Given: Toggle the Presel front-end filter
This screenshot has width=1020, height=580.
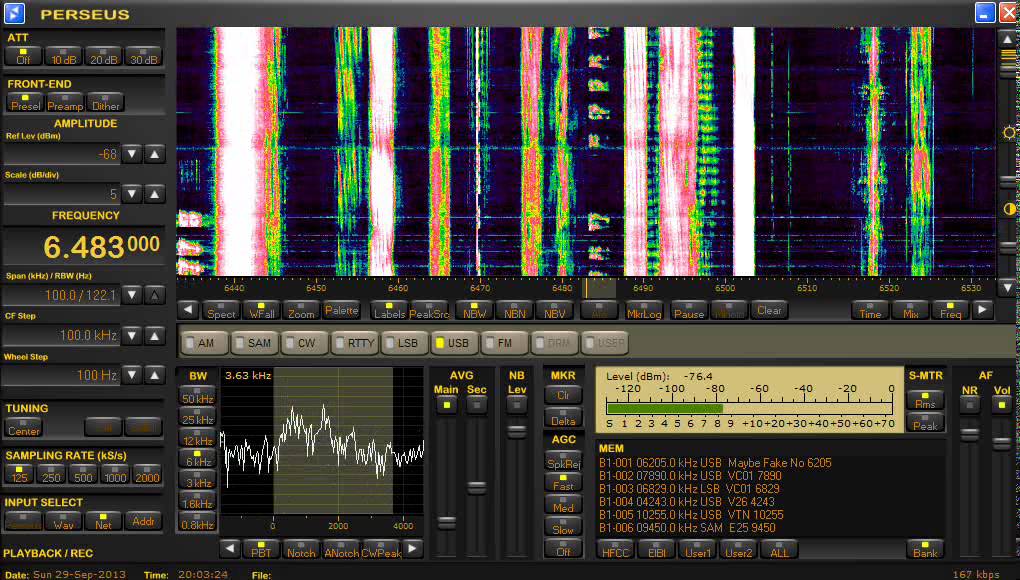Looking at the screenshot, I should click(x=25, y=102).
